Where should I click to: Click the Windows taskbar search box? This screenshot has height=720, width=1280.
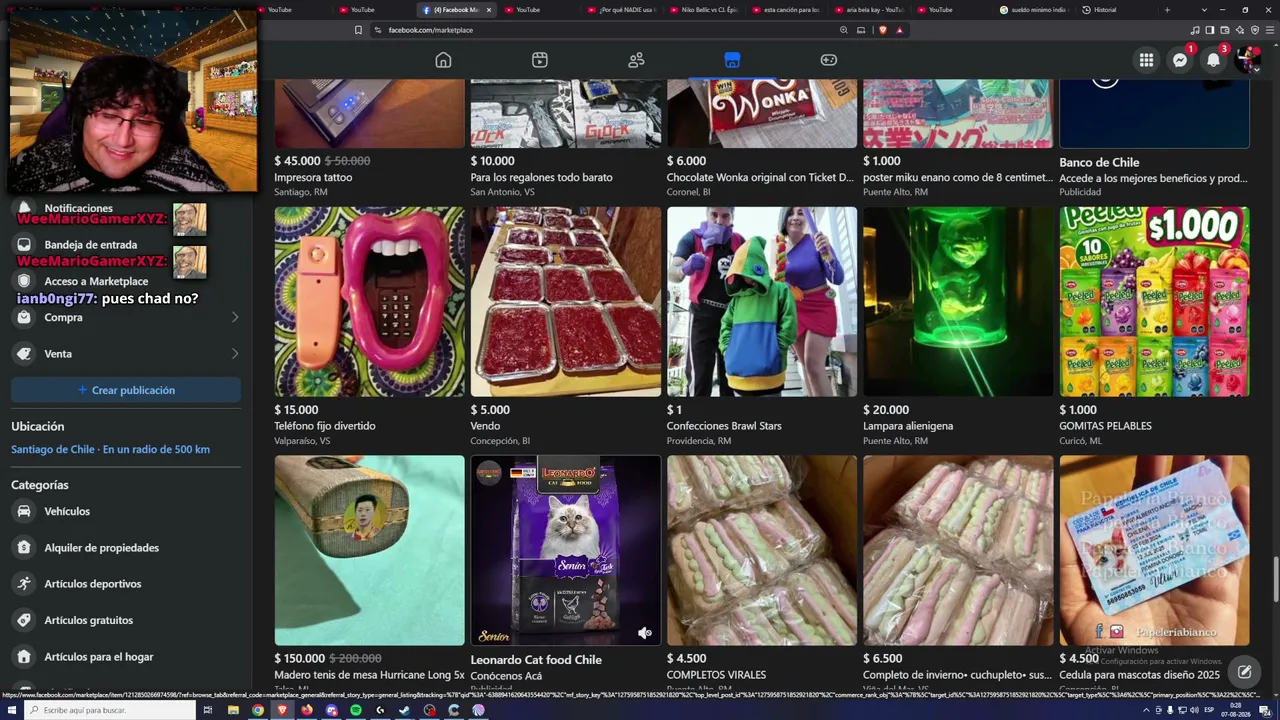112,710
